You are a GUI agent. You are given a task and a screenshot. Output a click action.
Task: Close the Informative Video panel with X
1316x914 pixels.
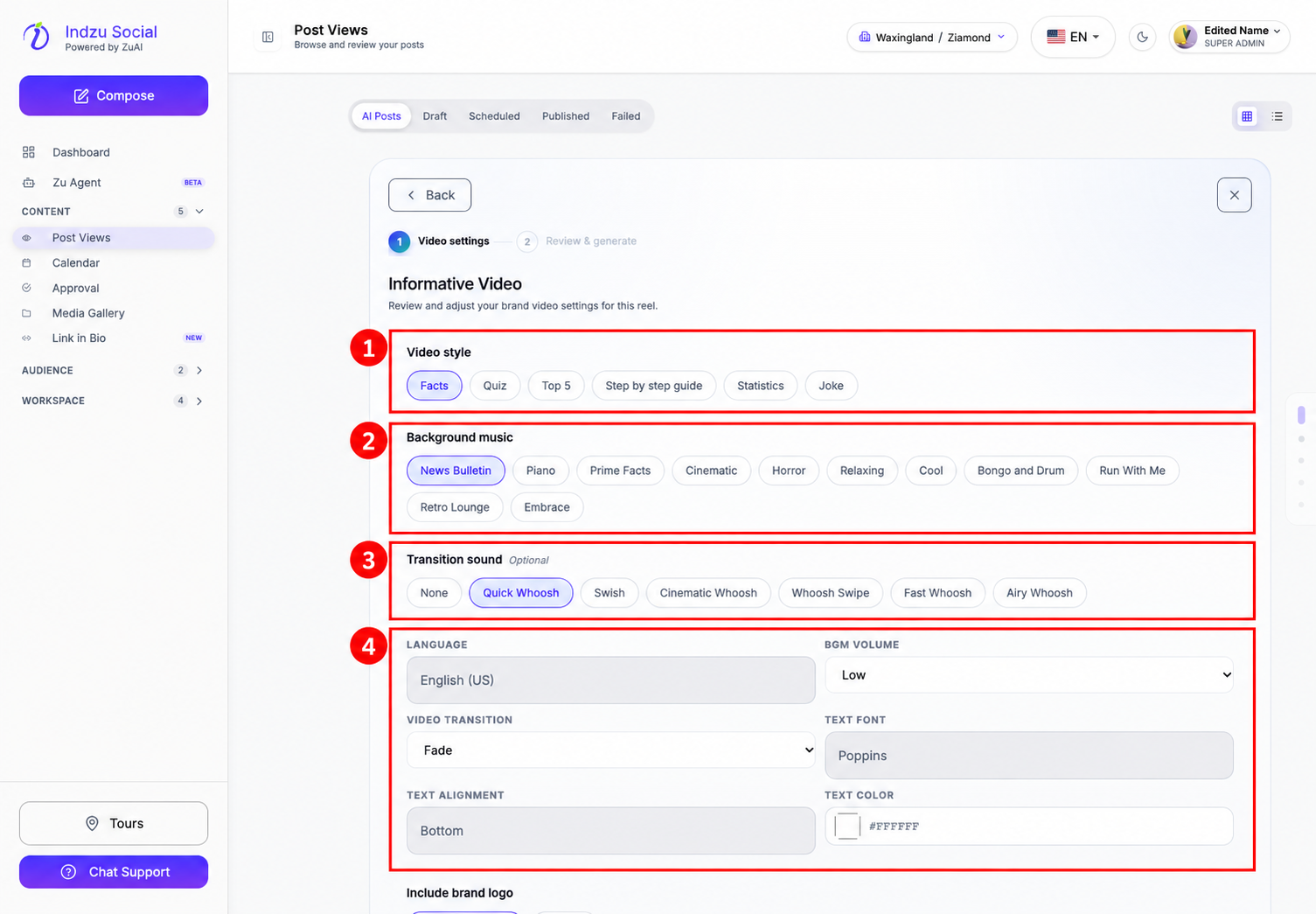1234,195
